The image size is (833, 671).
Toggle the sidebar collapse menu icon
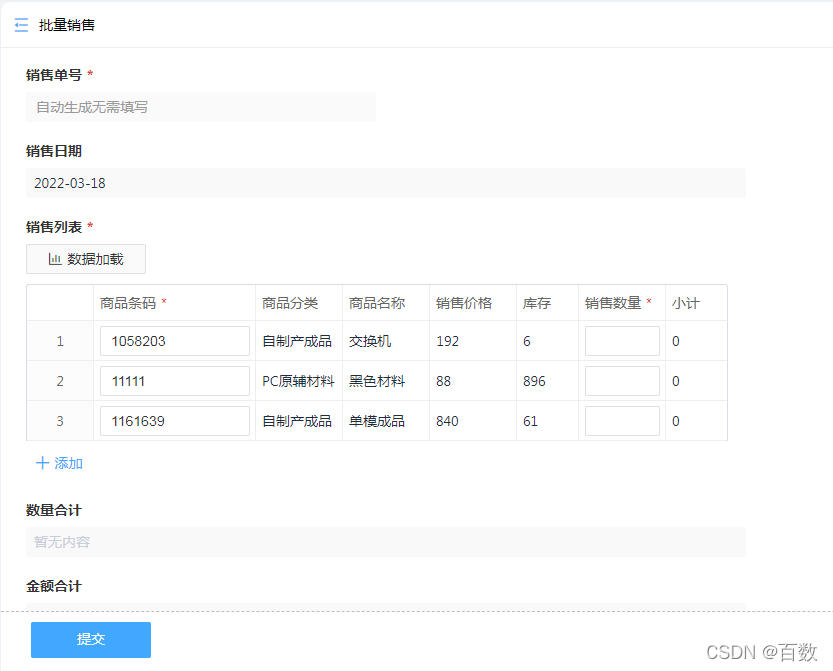coord(21,25)
